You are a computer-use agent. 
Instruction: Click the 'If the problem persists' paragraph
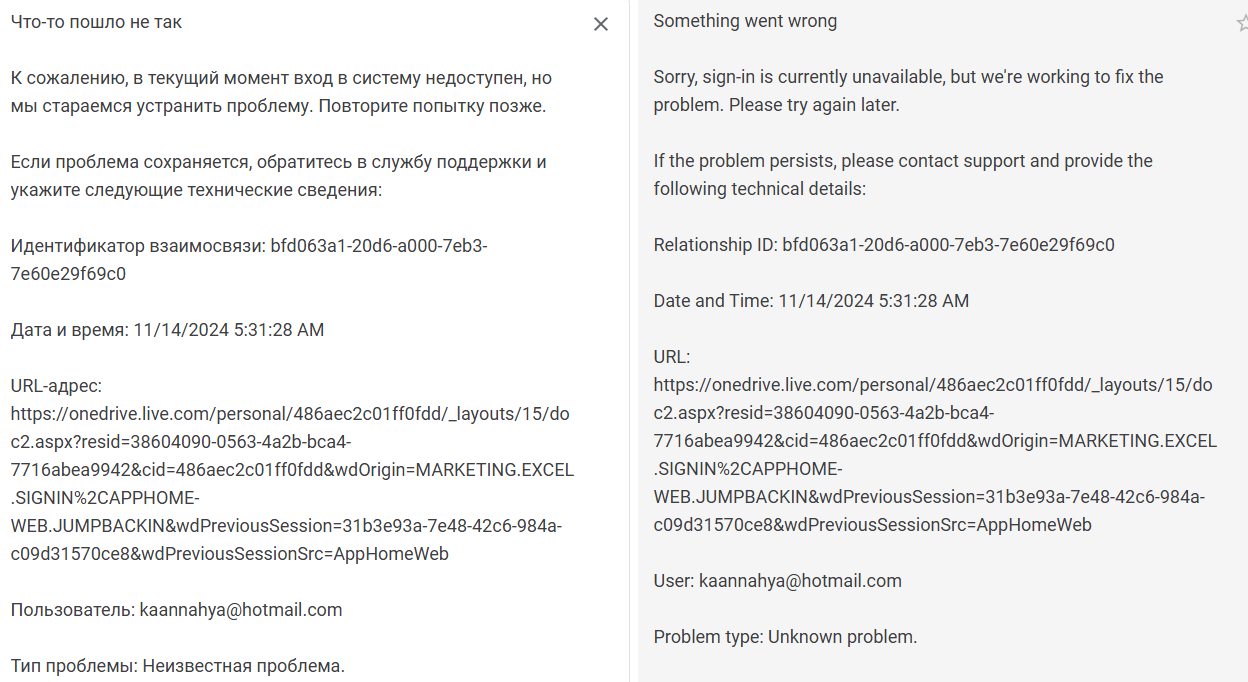903,175
